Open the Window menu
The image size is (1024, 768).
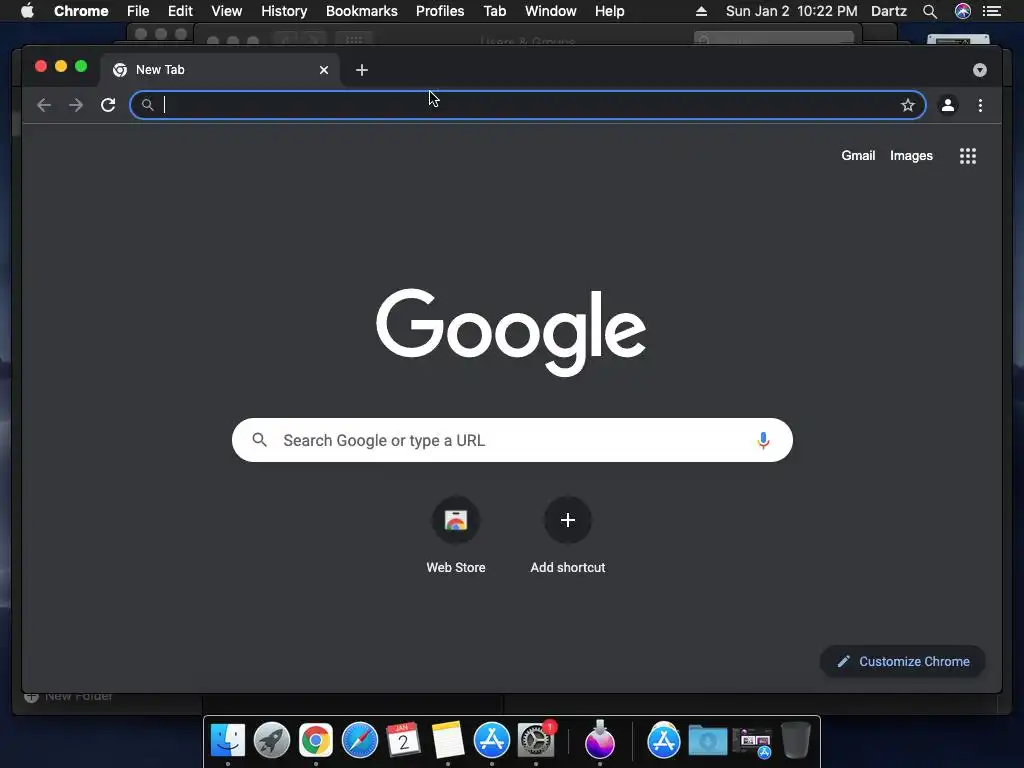pos(551,11)
